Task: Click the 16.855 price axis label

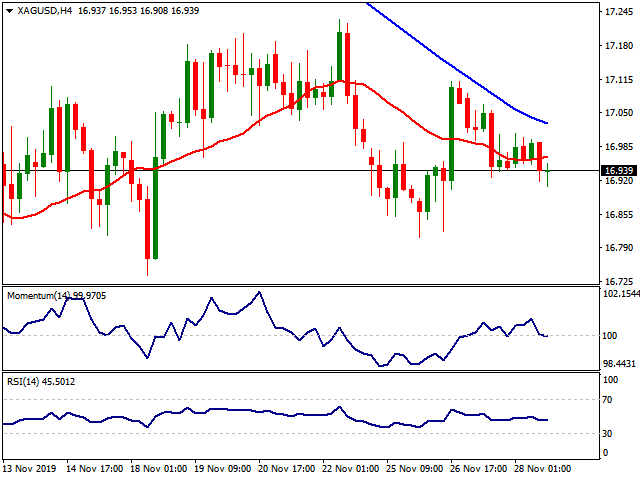Action: 619,215
